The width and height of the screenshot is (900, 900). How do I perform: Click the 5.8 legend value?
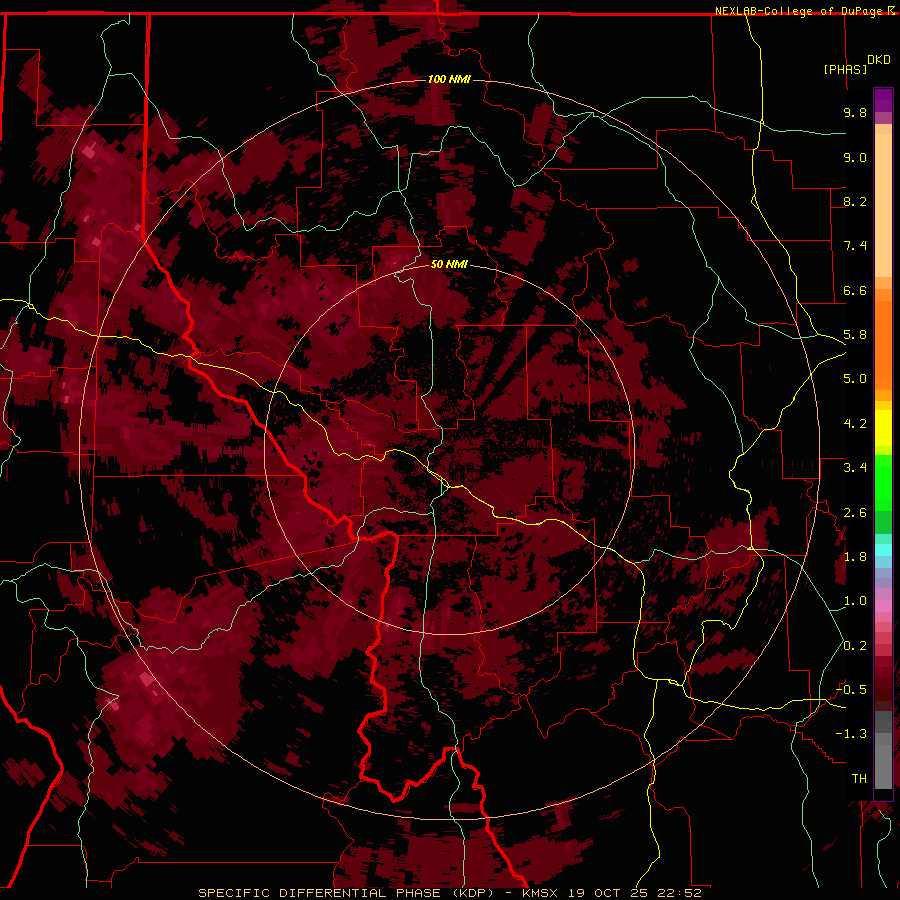855,335
